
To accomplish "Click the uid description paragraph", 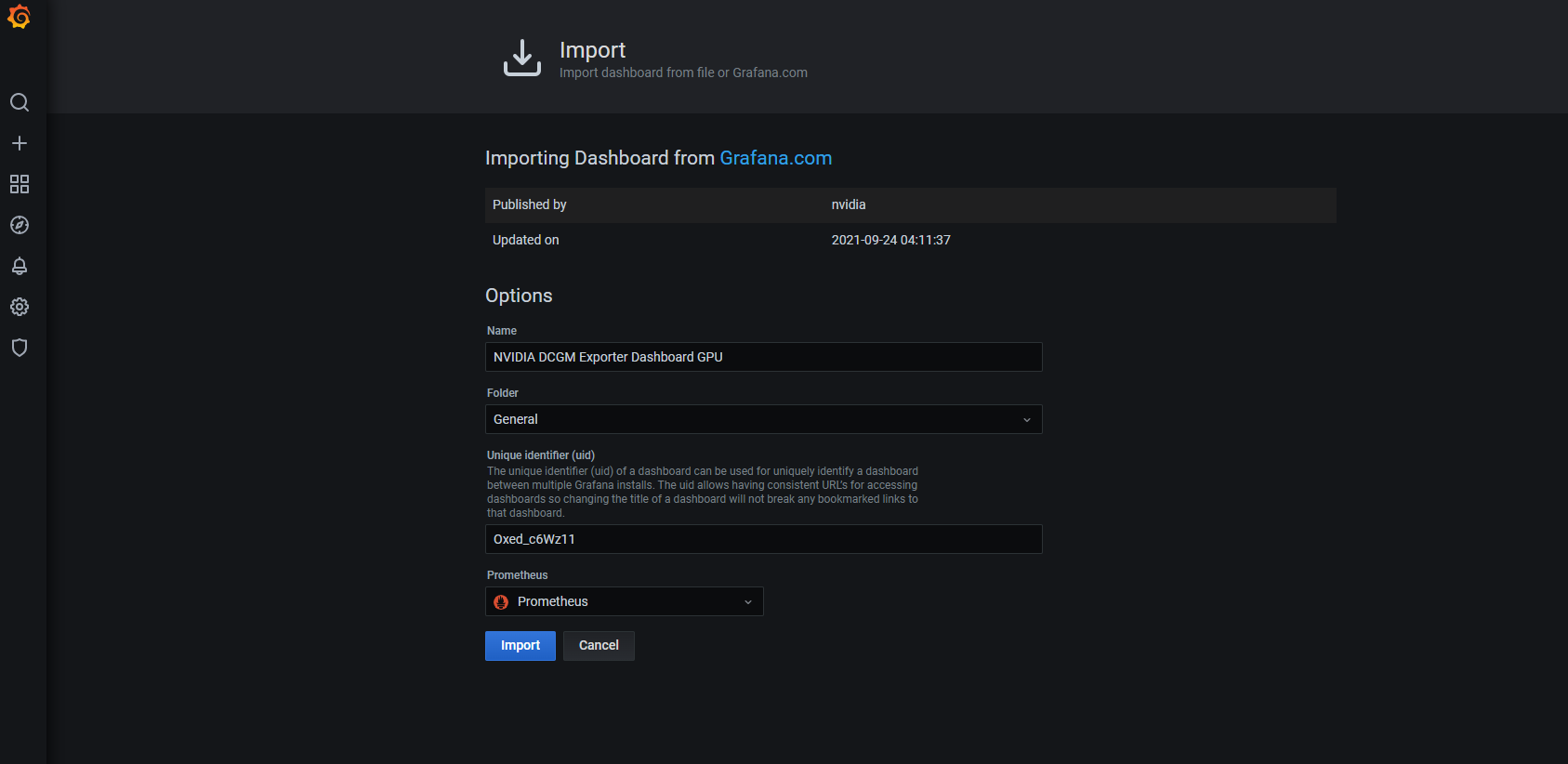I will point(703,492).
